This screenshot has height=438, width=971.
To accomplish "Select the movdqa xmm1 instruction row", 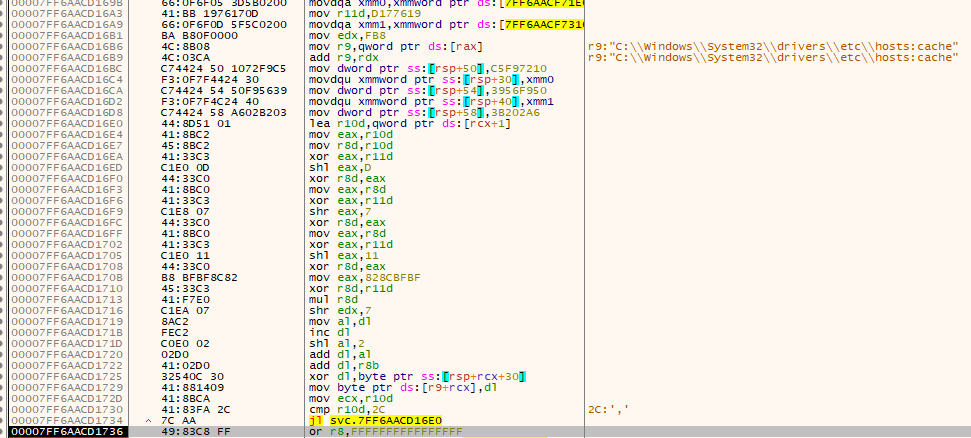I will (446, 25).
